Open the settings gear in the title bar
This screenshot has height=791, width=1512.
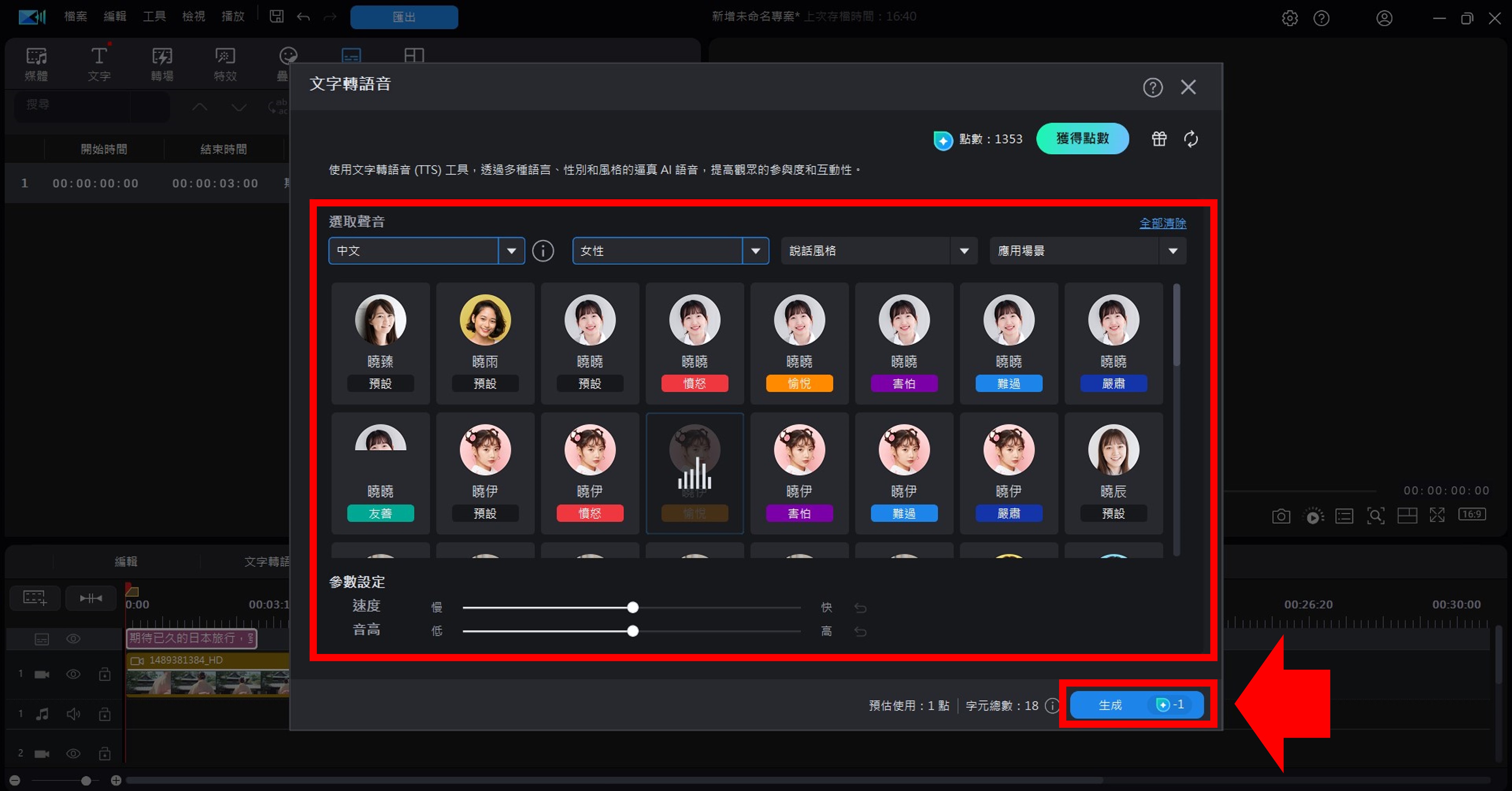pos(1290,18)
